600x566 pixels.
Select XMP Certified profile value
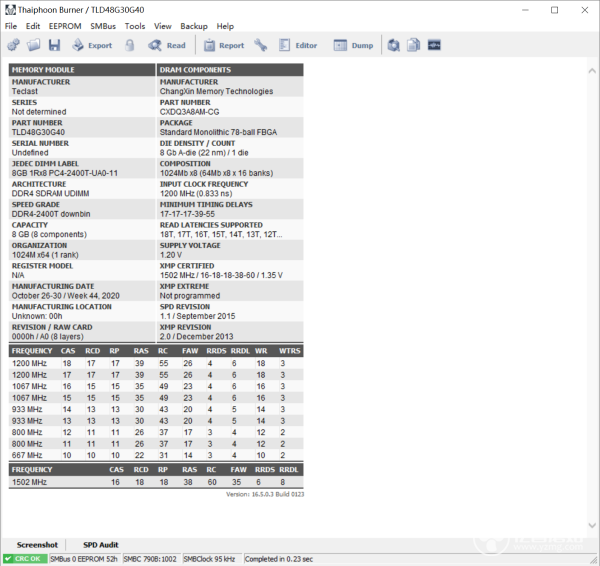click(x=221, y=275)
